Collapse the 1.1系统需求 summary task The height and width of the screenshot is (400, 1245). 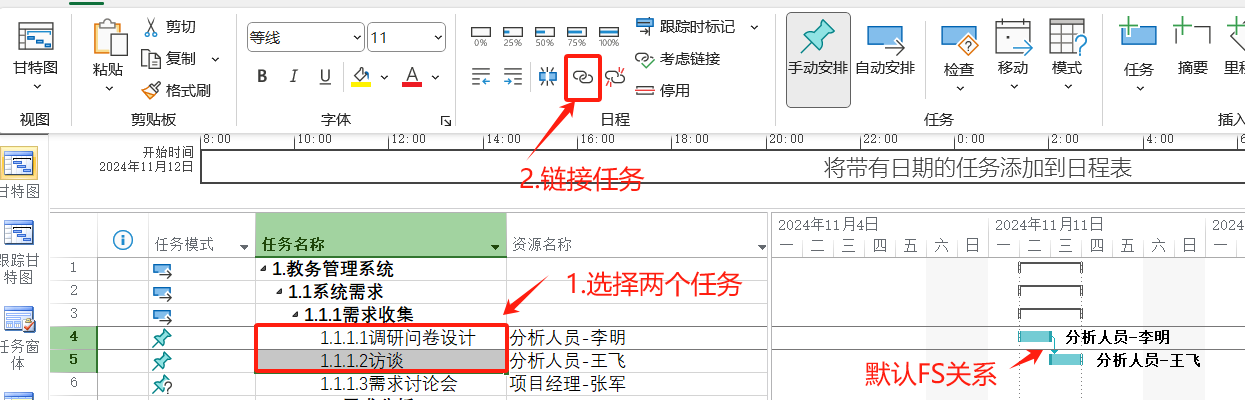coord(280,292)
